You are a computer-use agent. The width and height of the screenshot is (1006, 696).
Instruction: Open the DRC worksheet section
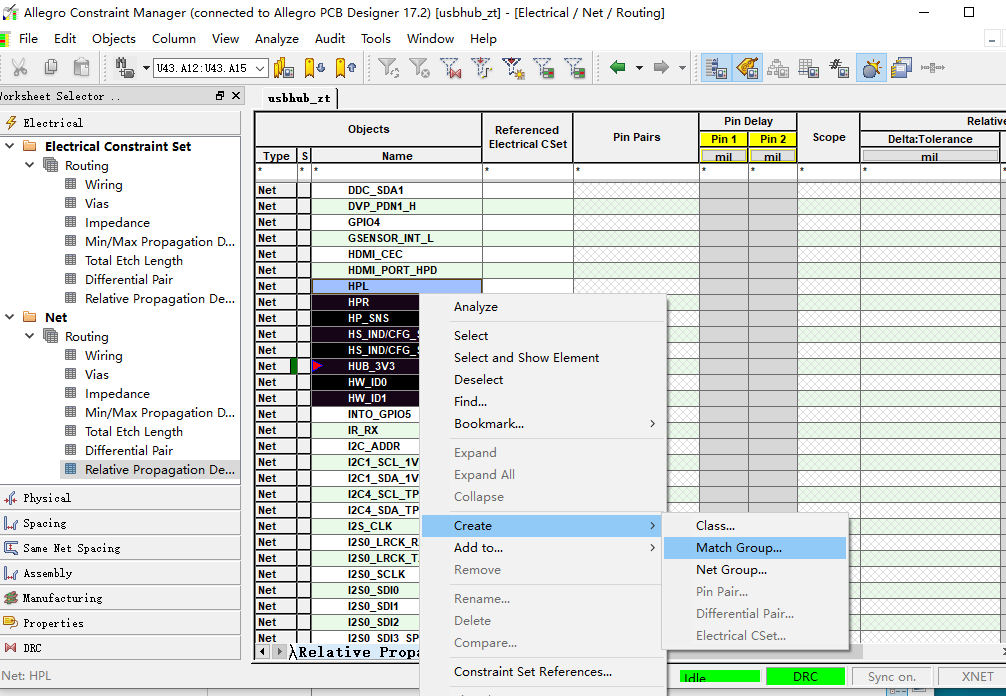point(121,648)
